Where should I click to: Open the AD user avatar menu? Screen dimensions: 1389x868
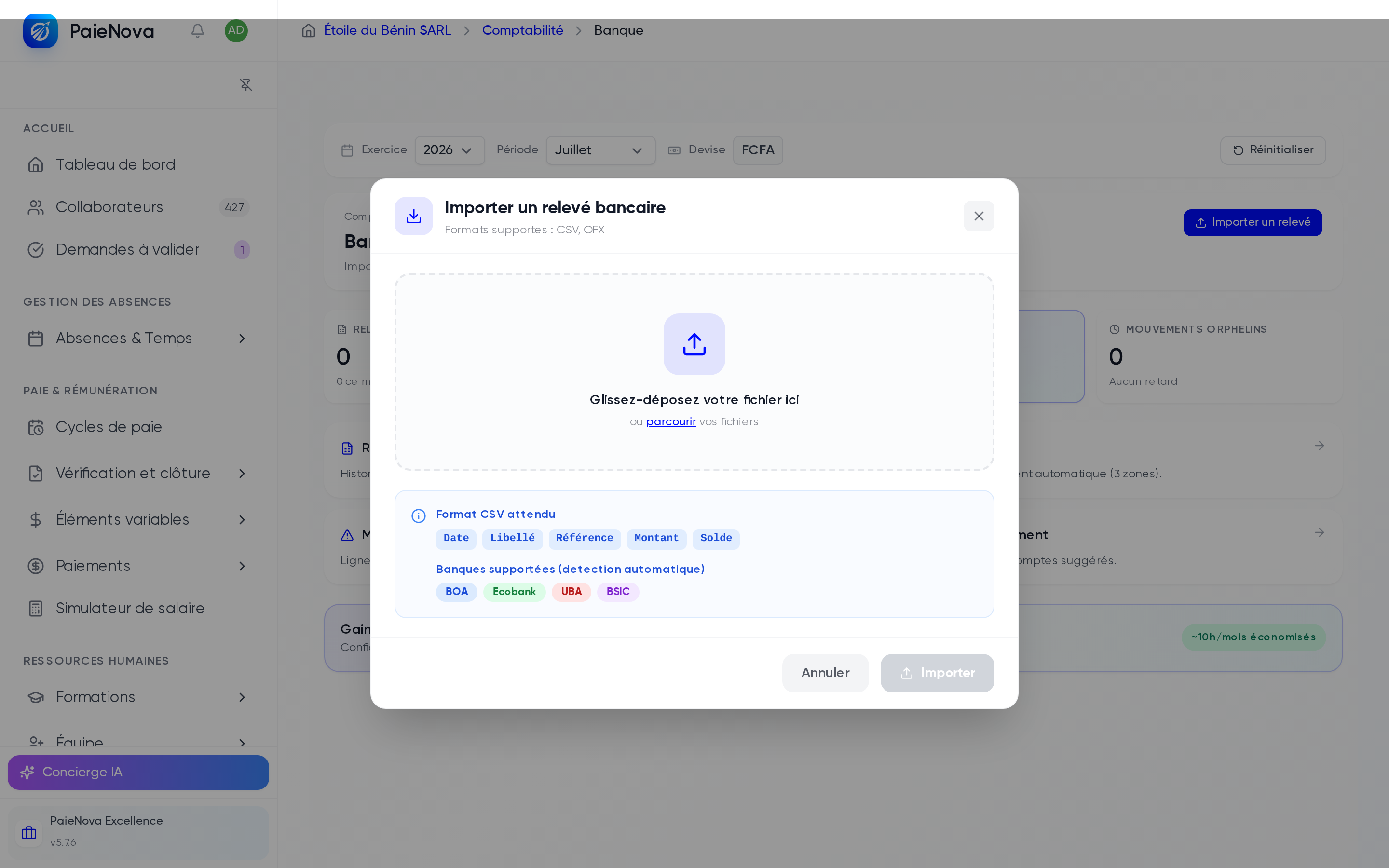236,30
